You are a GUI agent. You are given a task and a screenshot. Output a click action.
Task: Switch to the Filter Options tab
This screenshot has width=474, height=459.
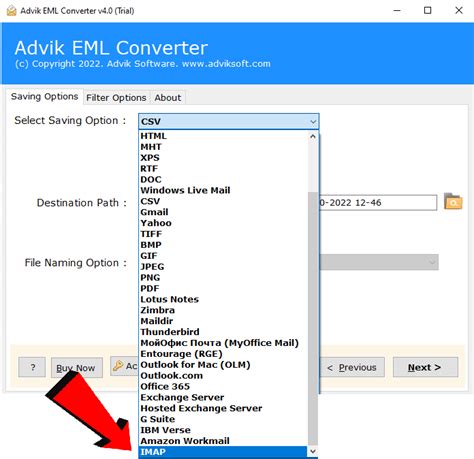116,98
